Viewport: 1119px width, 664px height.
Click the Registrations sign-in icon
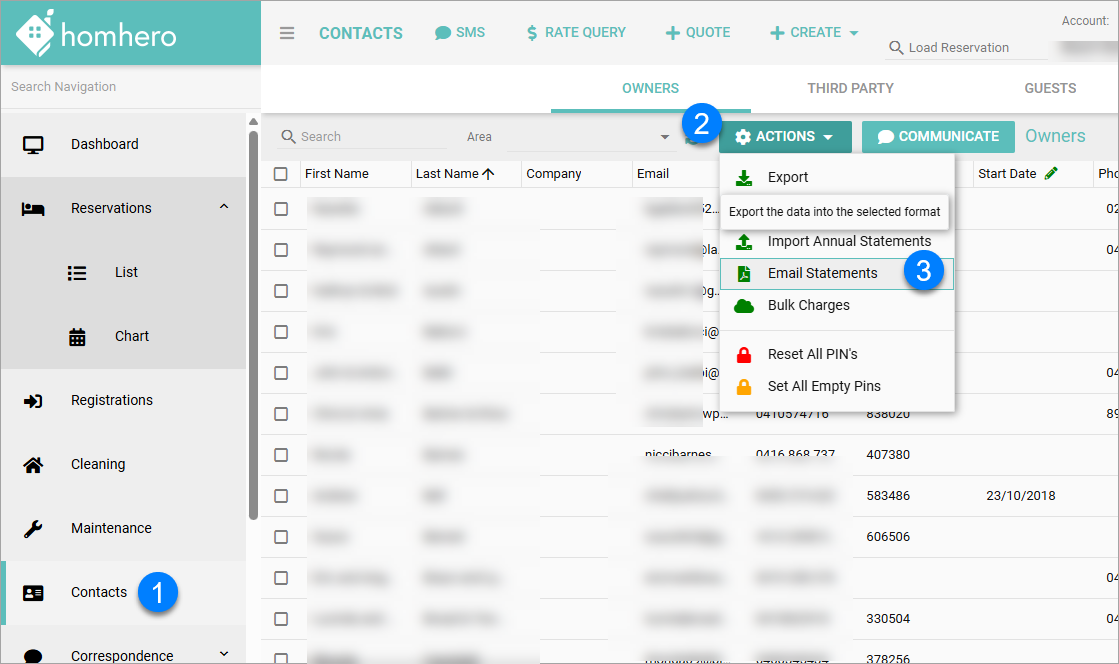click(33, 400)
